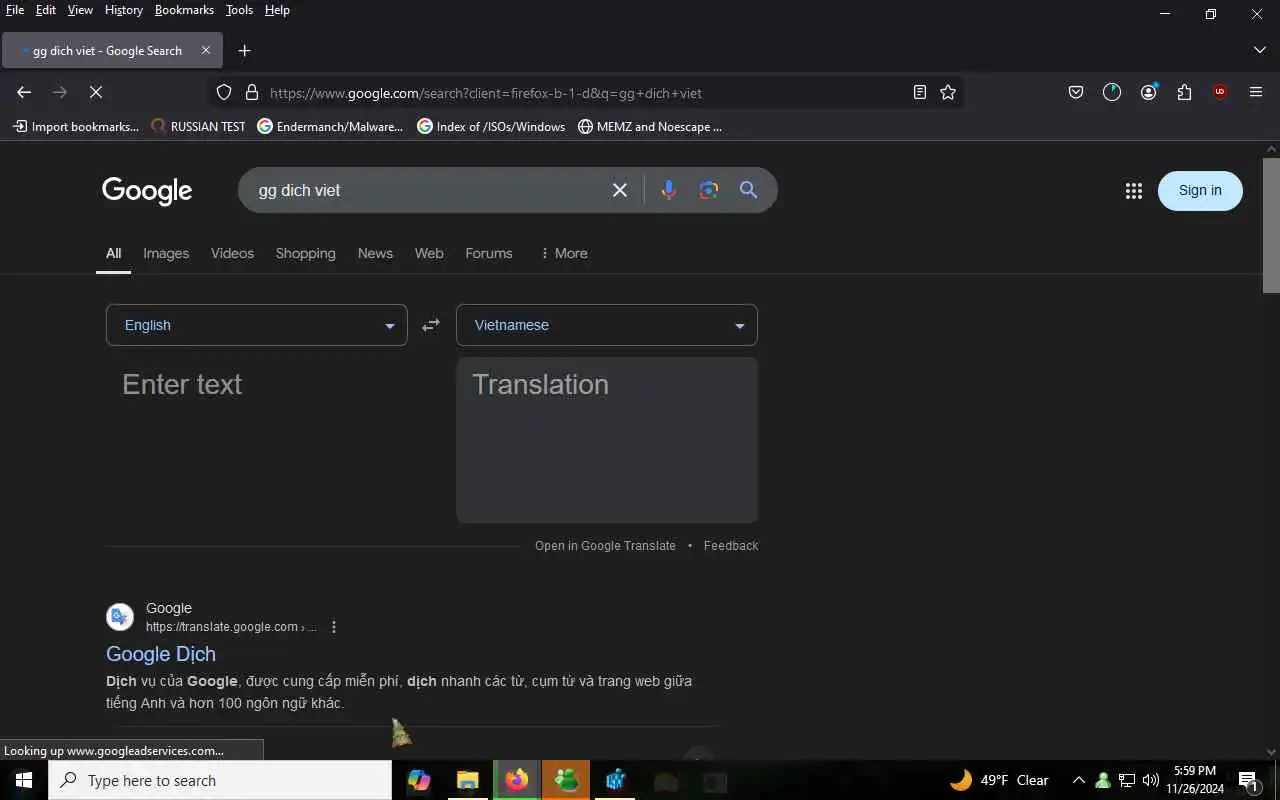Open the View menu

click(80, 10)
